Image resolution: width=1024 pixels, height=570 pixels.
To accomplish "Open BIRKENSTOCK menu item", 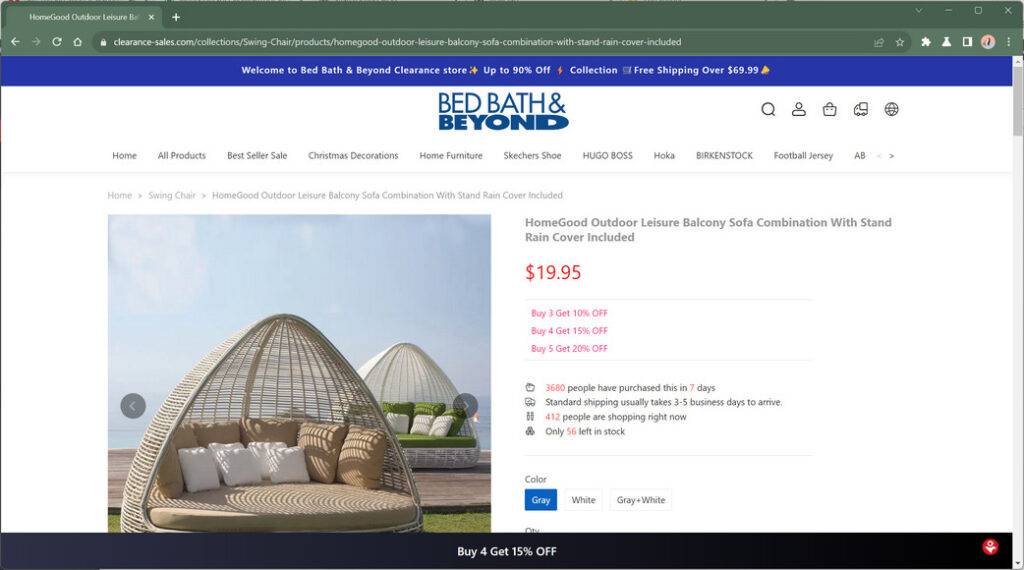I will coord(724,155).
